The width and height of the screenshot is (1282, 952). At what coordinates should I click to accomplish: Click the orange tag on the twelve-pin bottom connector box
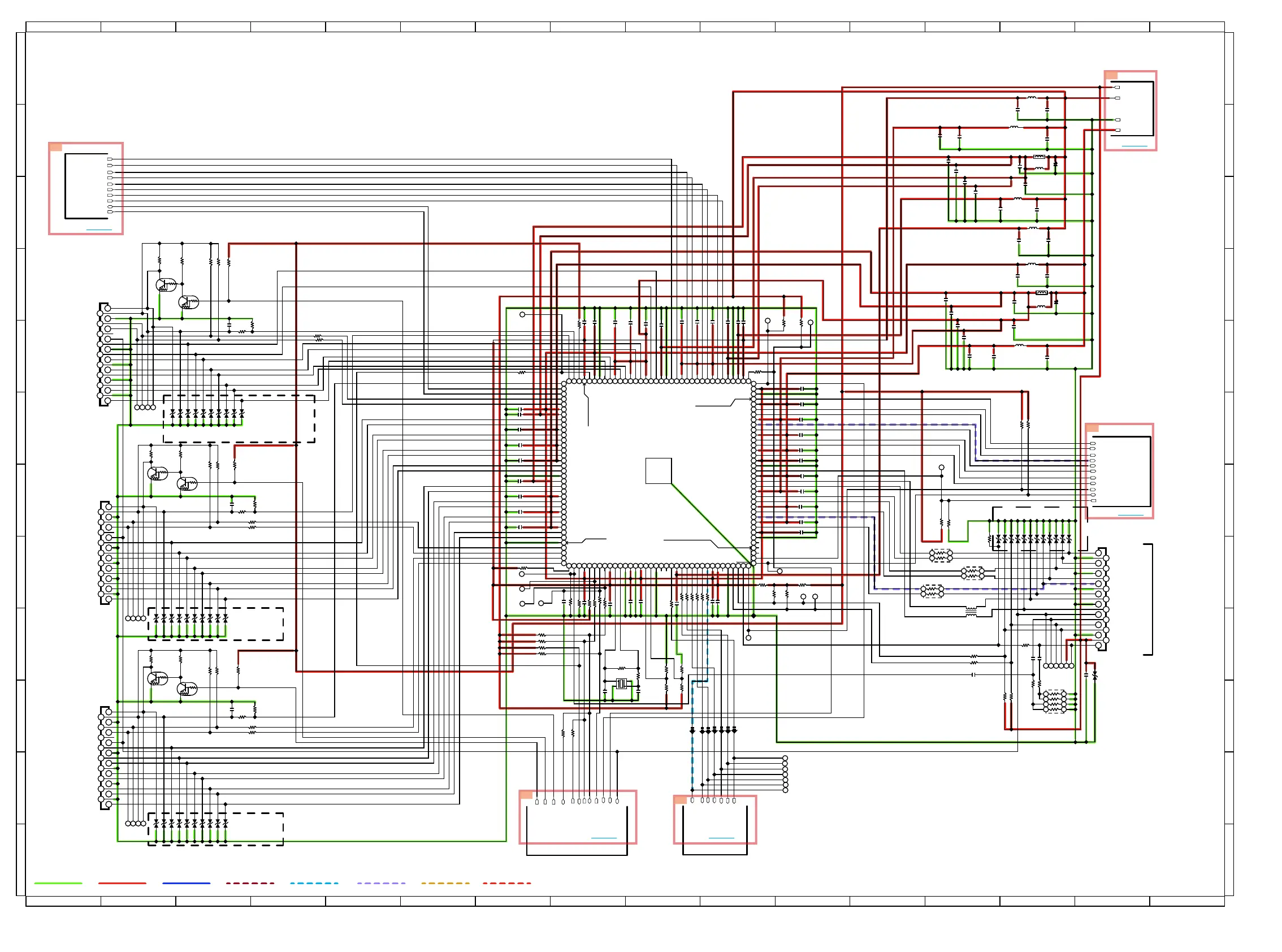click(x=526, y=795)
